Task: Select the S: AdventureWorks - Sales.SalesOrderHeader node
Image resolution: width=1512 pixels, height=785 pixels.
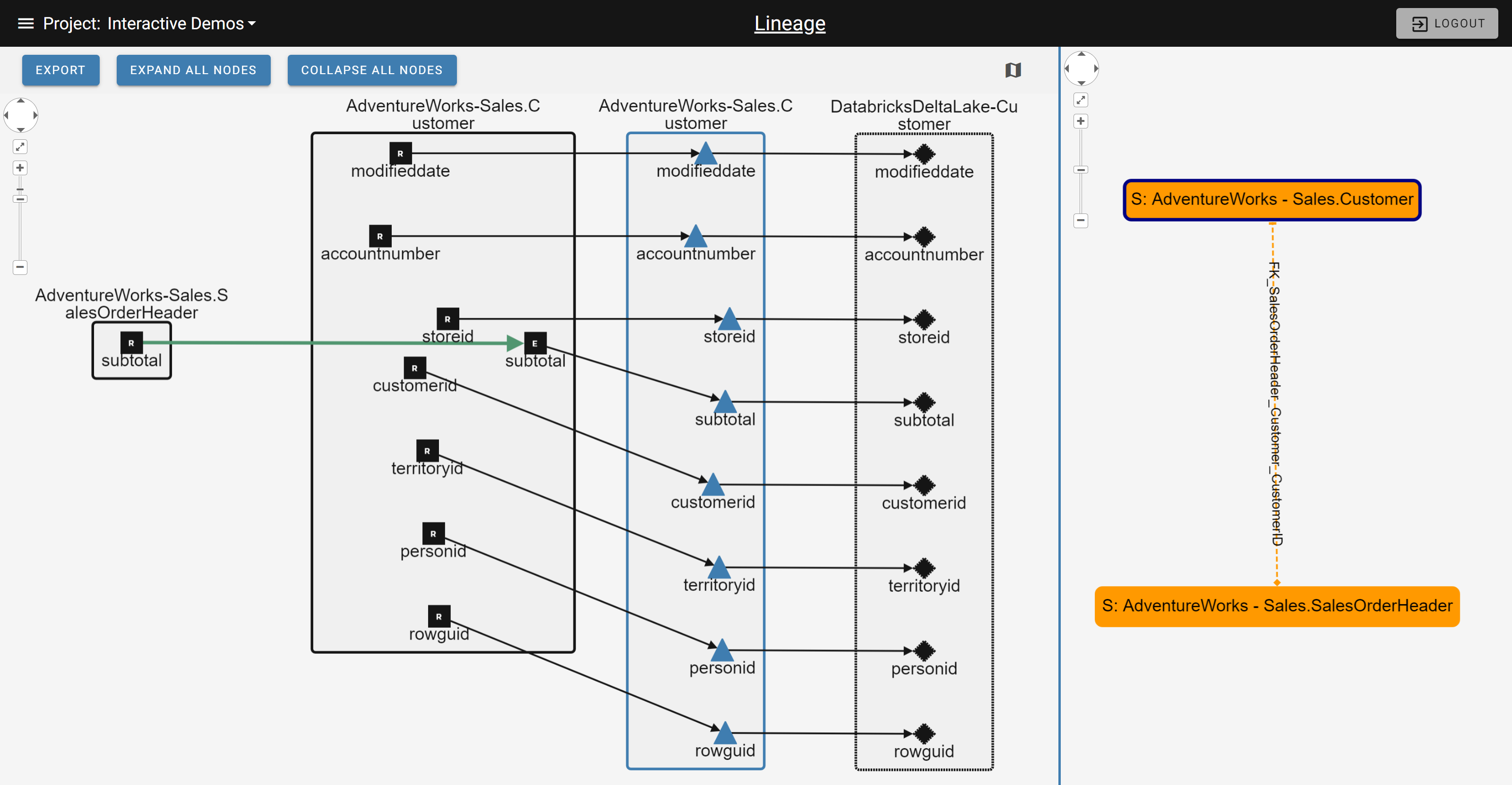Action: point(1277,606)
